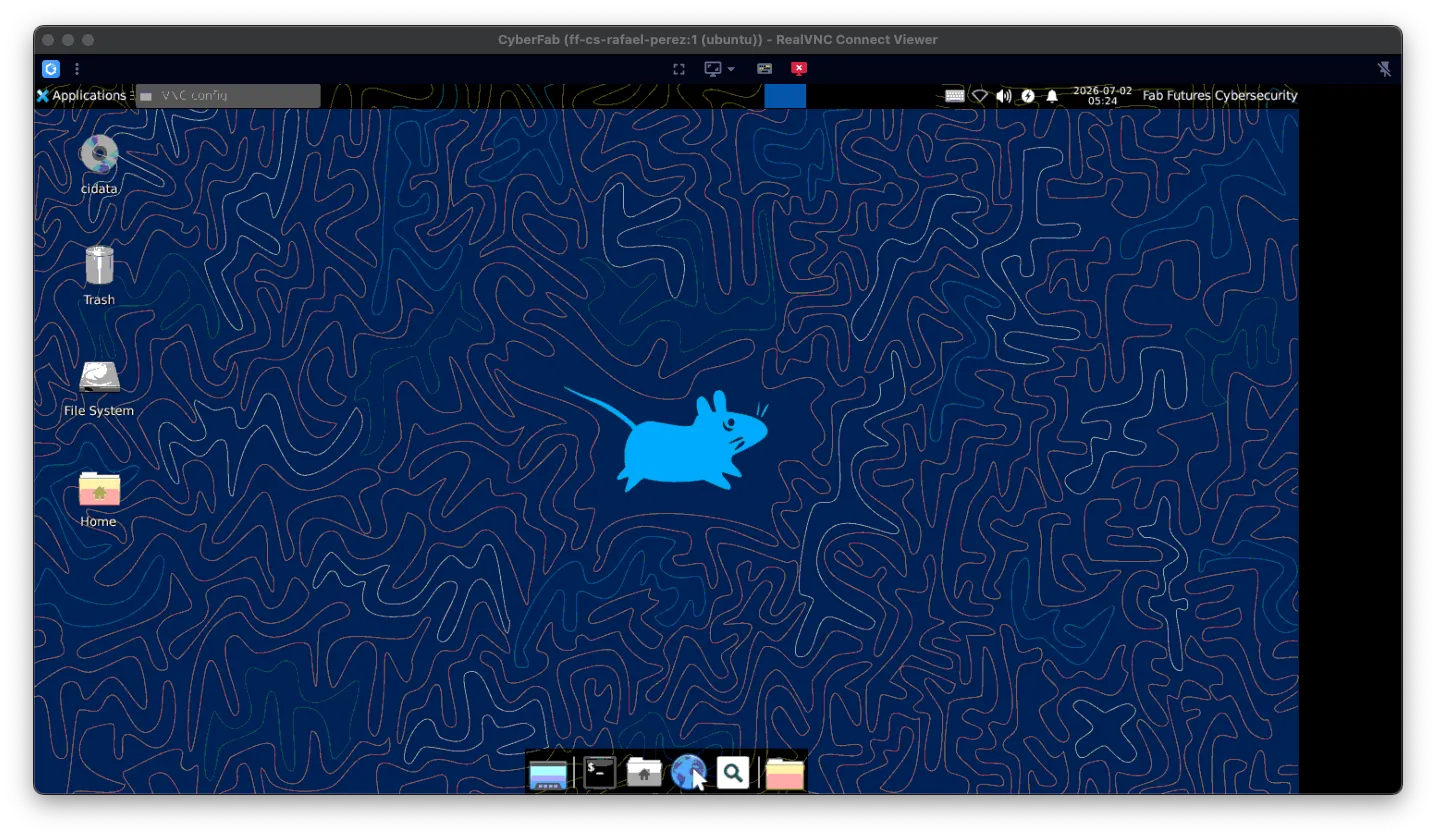
Task: Enter full screen mode in VNC Viewer
Action: 679,69
